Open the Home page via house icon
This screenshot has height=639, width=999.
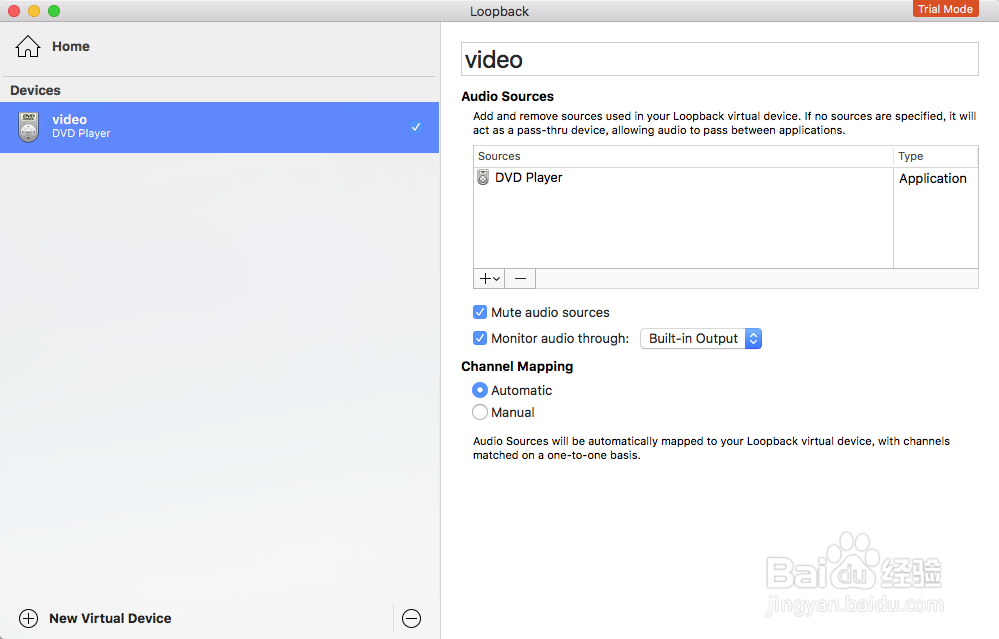point(29,45)
